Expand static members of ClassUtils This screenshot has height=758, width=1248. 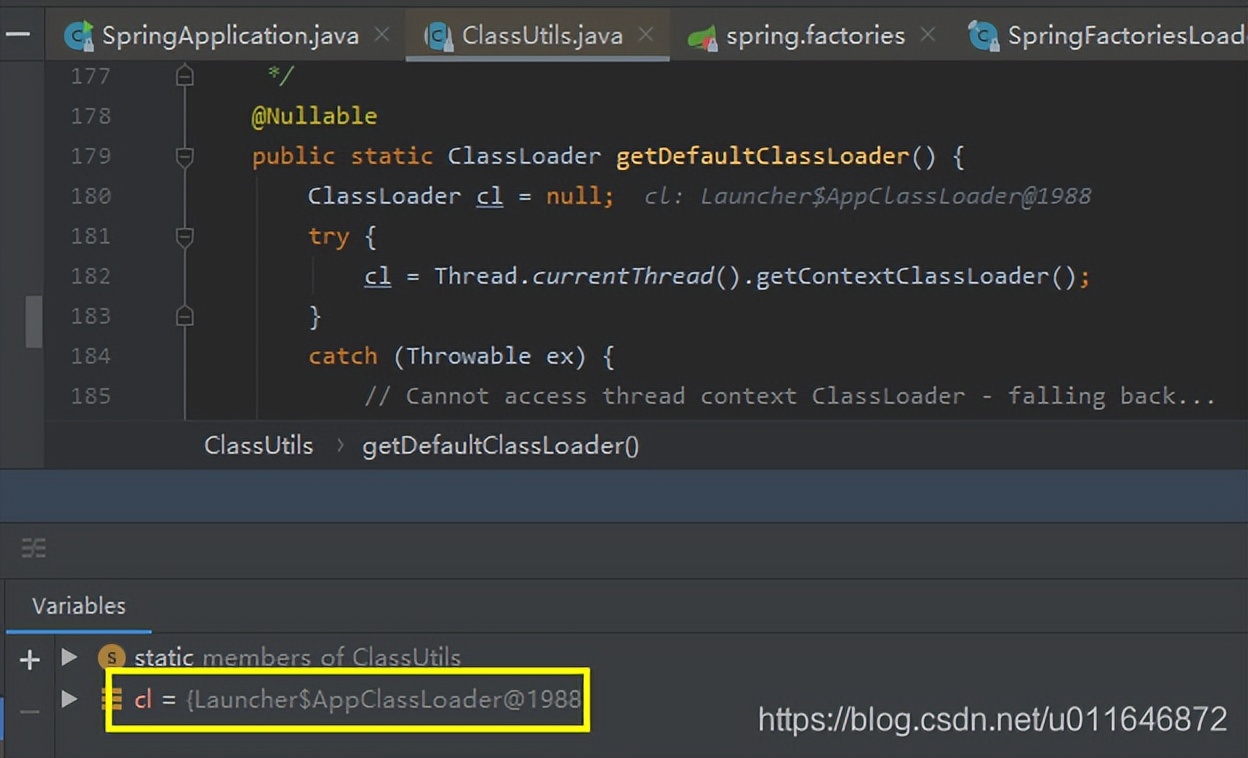click(x=69, y=657)
